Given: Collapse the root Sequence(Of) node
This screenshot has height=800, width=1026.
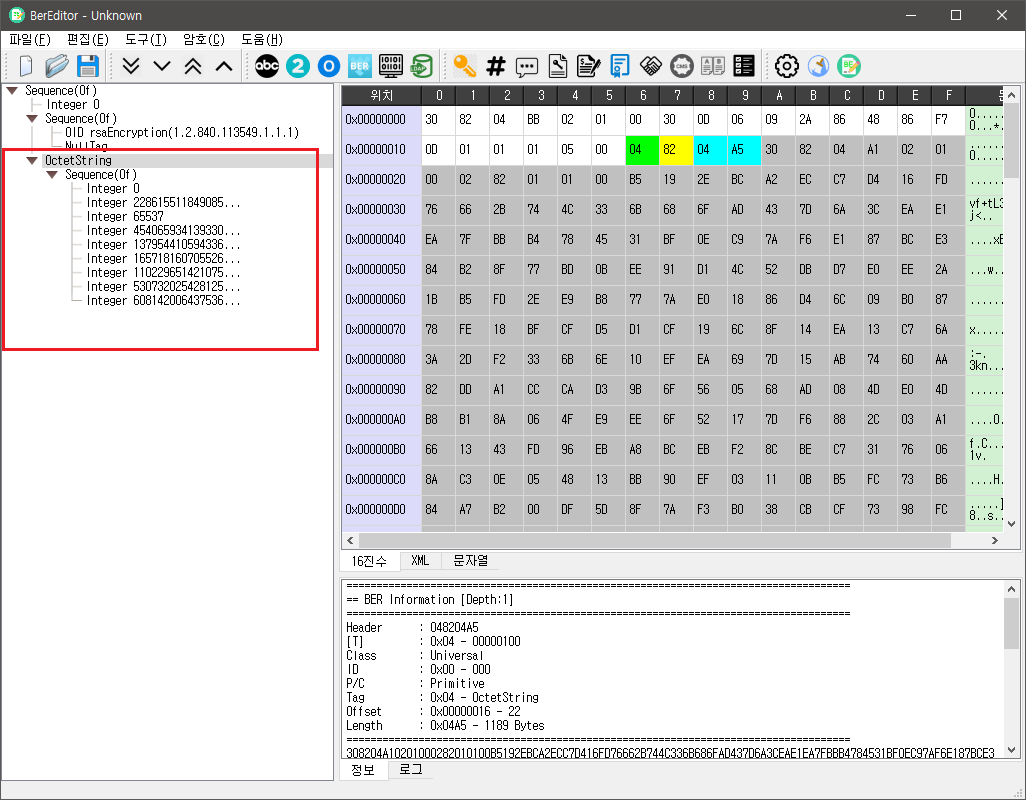Looking at the screenshot, I should [12, 90].
